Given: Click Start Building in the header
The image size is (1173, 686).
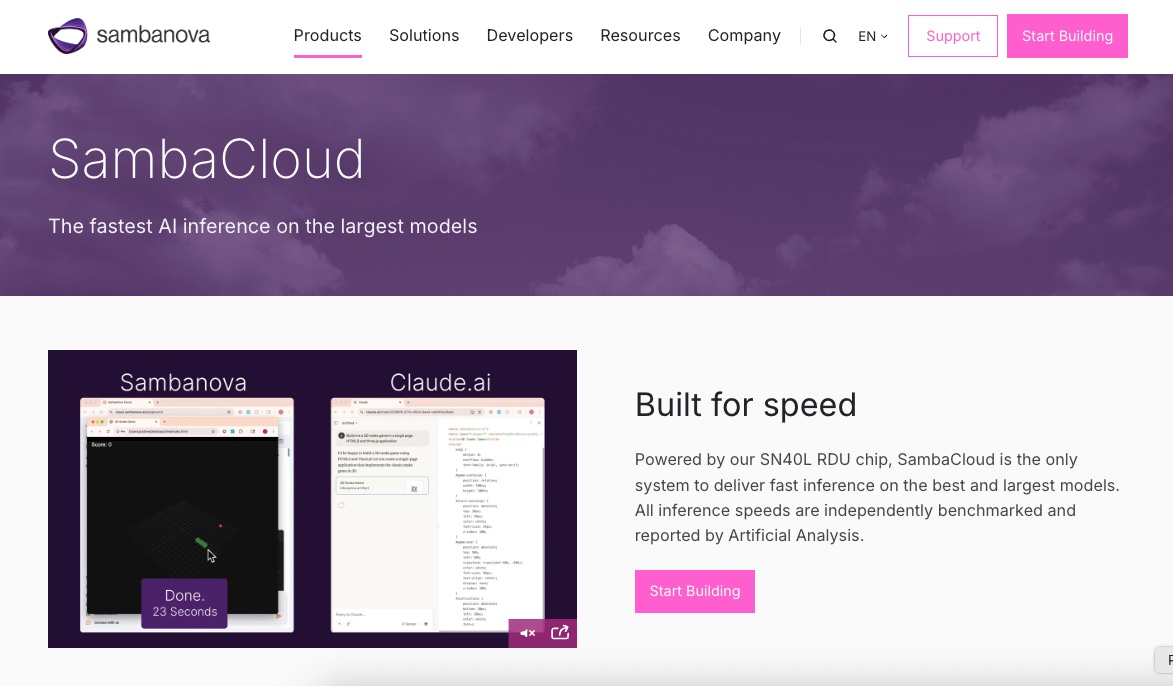Looking at the screenshot, I should pyautogui.click(x=1067, y=36).
